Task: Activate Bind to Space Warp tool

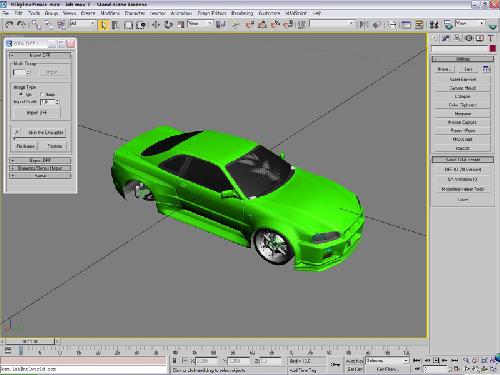Action: 61,24
